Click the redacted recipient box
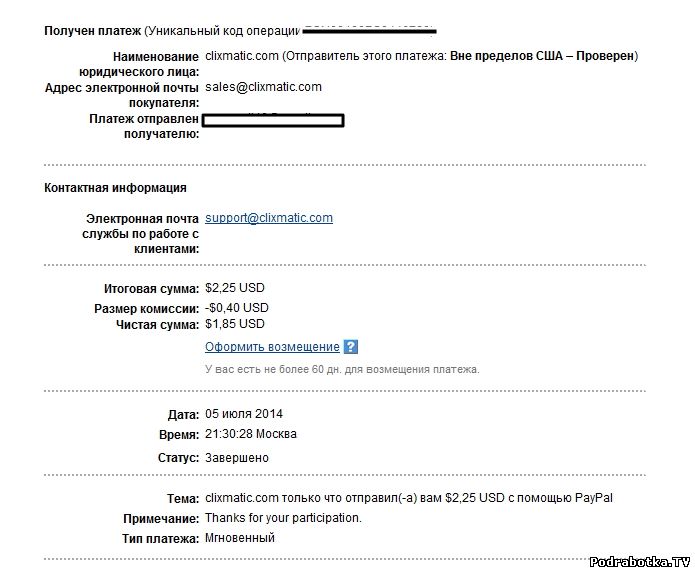This screenshot has width=695, height=572. [x=273, y=121]
